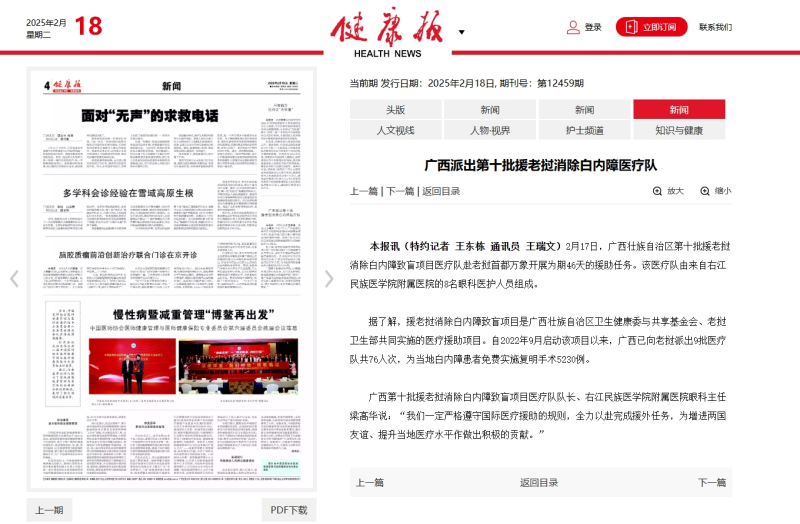Image resolution: width=800 pixels, height=524 pixels.
Task: Click the subscribe icon in red button
Action: coord(632,27)
